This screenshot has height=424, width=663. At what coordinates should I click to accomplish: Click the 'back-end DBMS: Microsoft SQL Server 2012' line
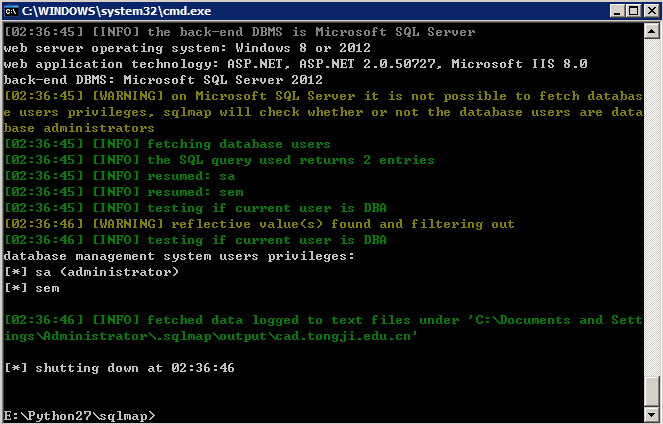pyautogui.click(x=163, y=80)
